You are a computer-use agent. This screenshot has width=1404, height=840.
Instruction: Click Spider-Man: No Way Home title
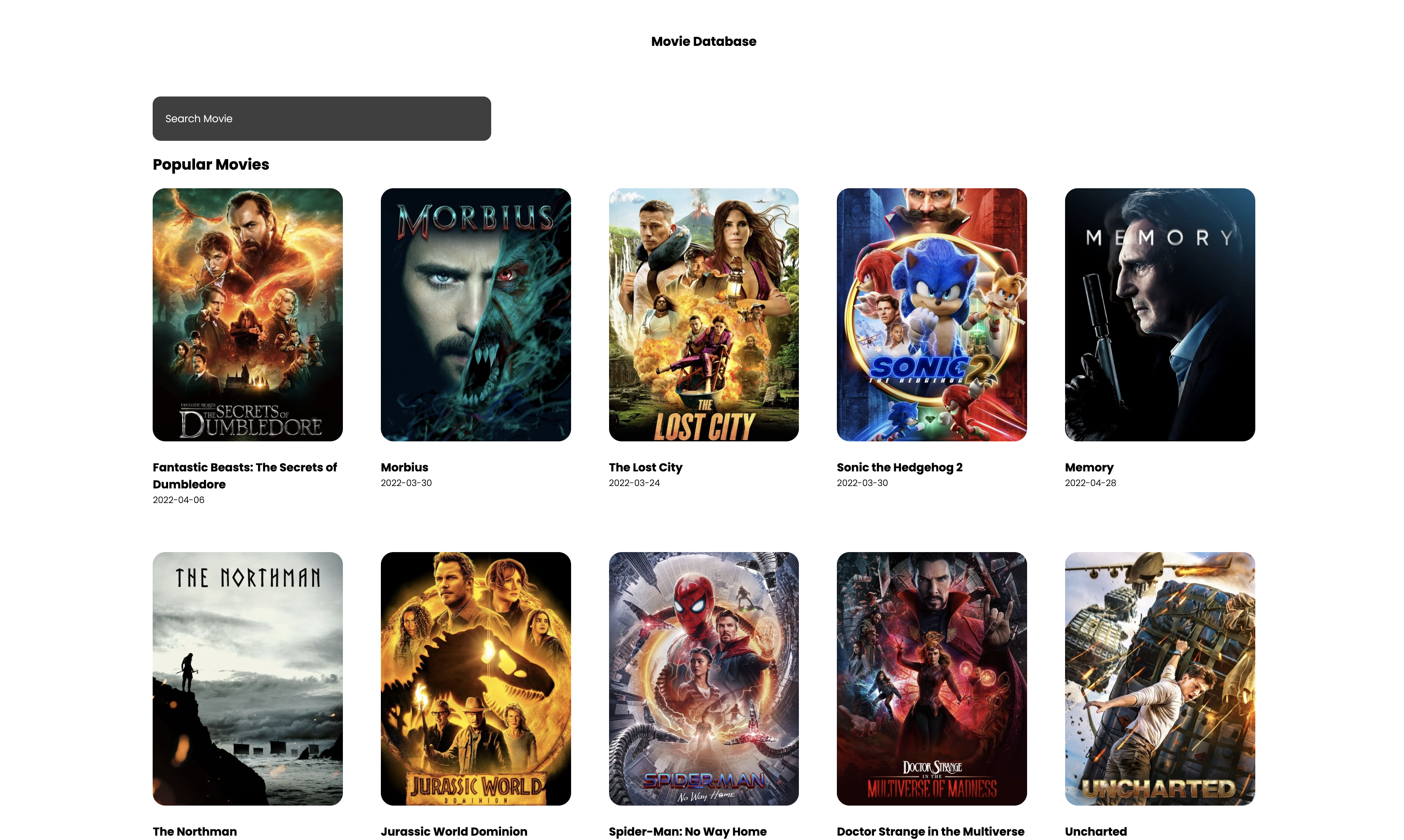(x=688, y=832)
